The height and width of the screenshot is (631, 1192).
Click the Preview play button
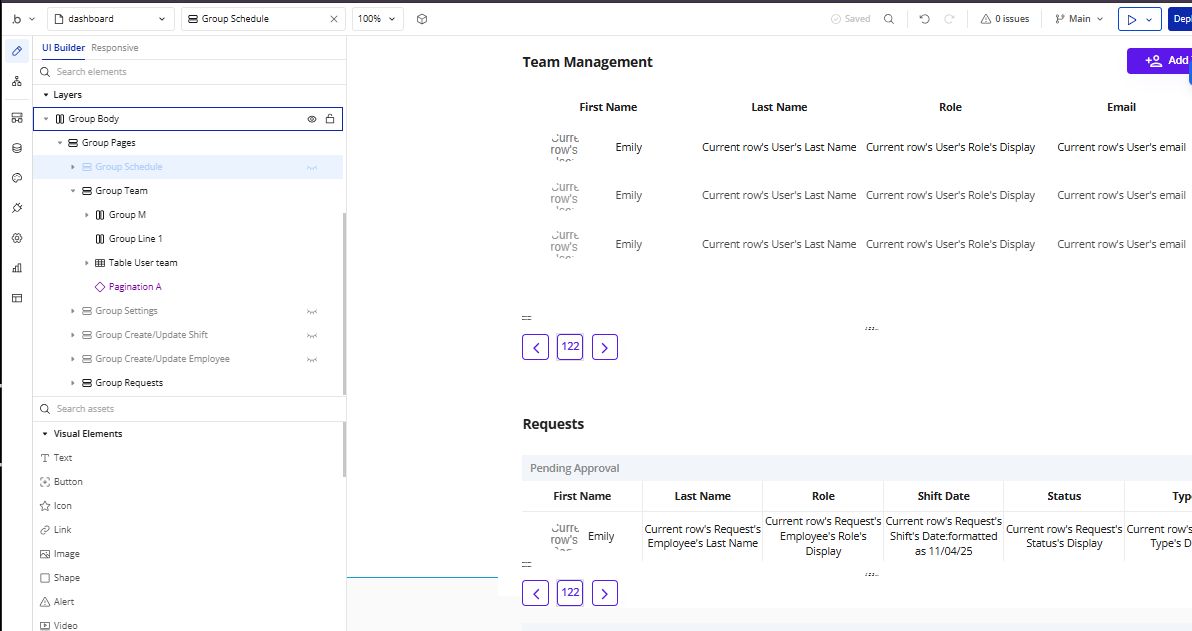1131,19
